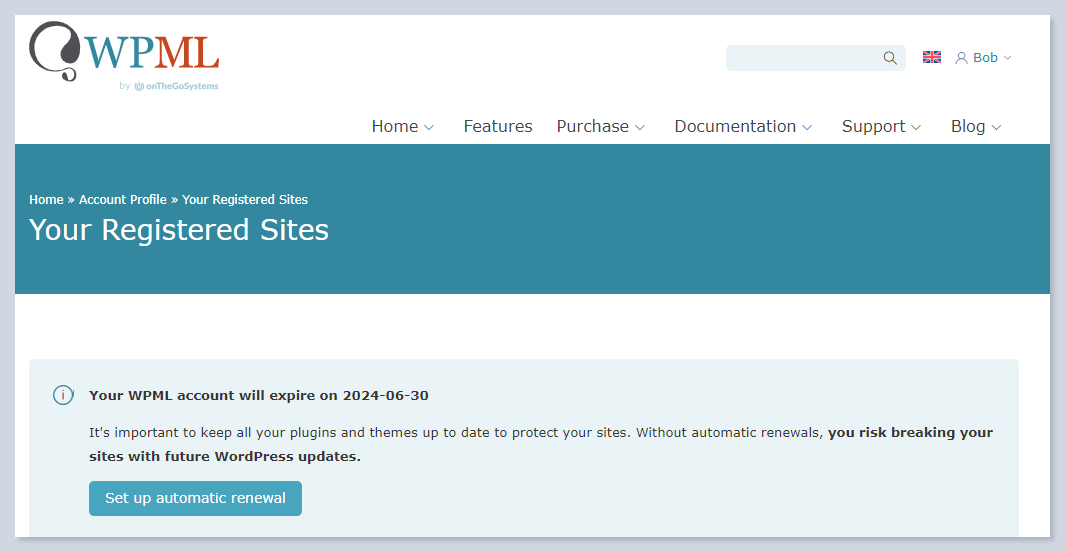This screenshot has width=1065, height=552.
Task: Open the Bob account dropdown arrow
Action: pyautogui.click(x=1007, y=58)
